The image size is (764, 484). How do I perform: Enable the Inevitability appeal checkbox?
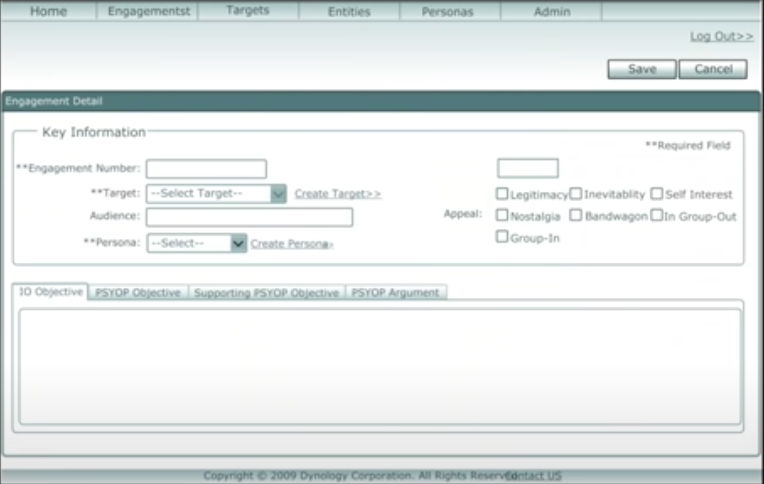click(x=576, y=194)
